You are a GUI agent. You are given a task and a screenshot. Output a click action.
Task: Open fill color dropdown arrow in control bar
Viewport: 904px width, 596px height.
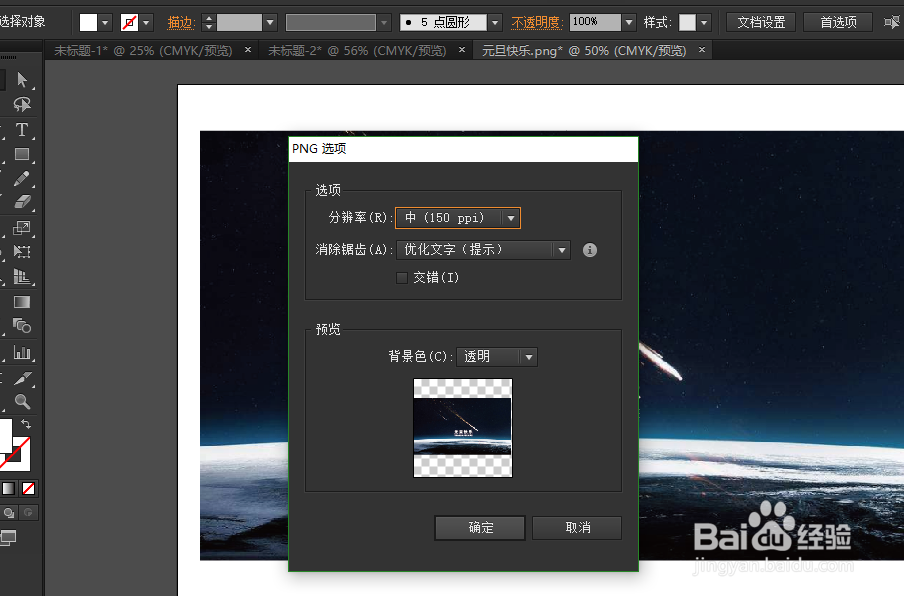105,22
